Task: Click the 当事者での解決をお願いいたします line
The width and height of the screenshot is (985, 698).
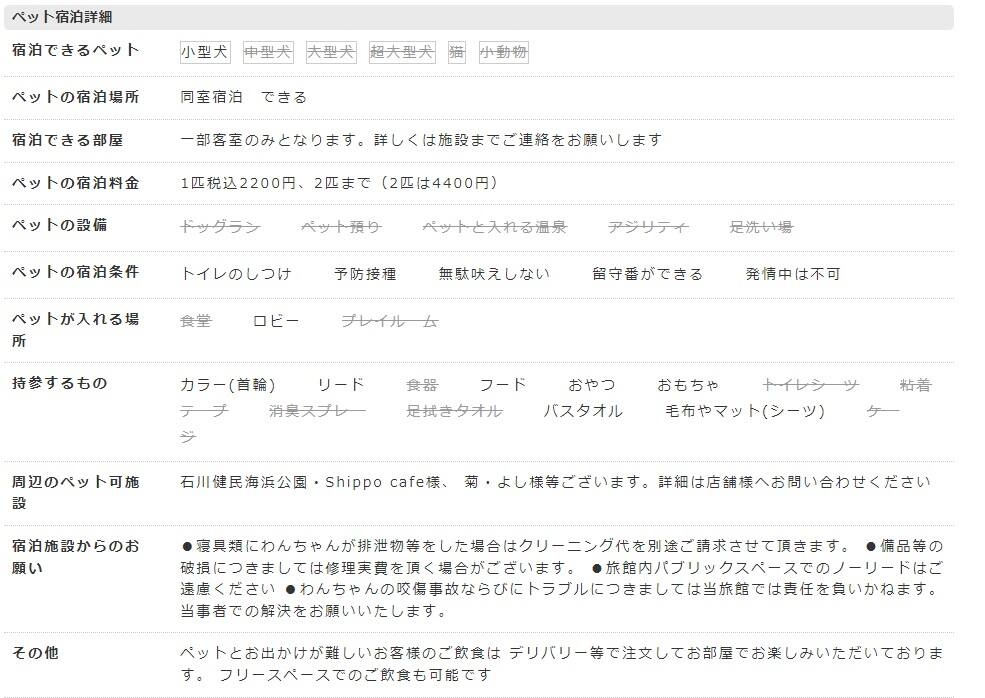Action: click(313, 610)
